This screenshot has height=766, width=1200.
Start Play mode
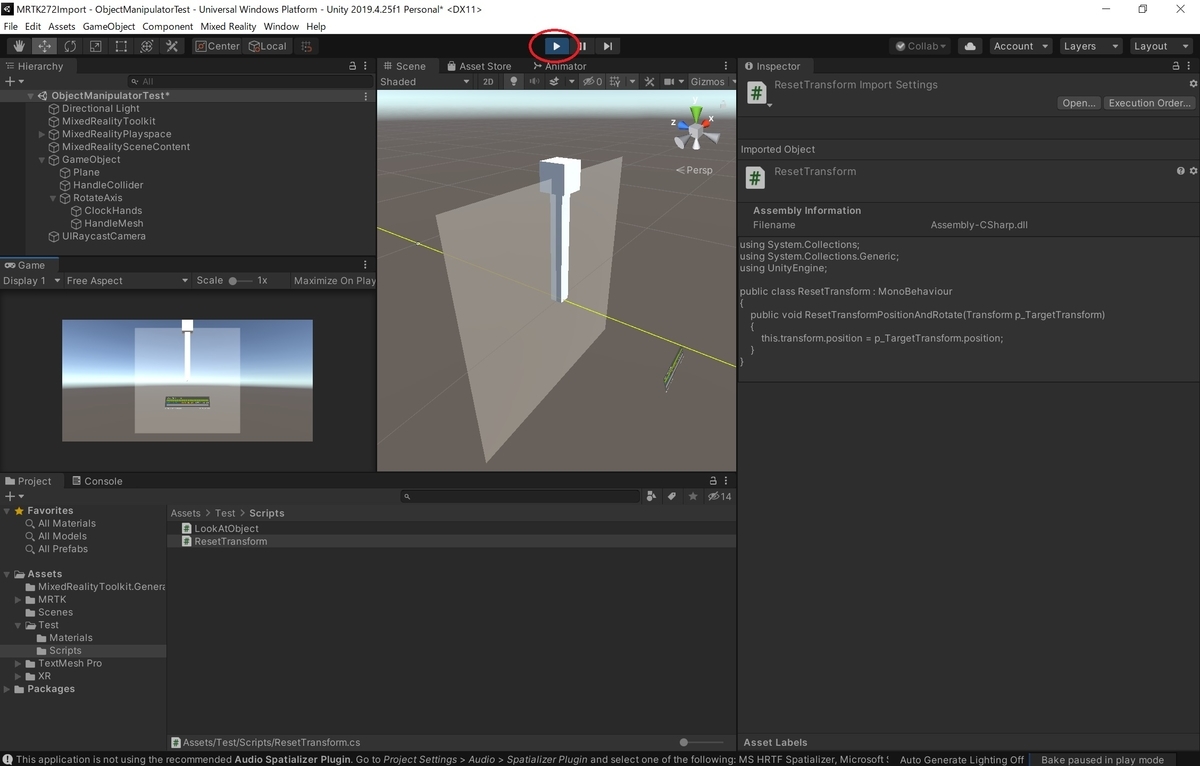point(557,46)
